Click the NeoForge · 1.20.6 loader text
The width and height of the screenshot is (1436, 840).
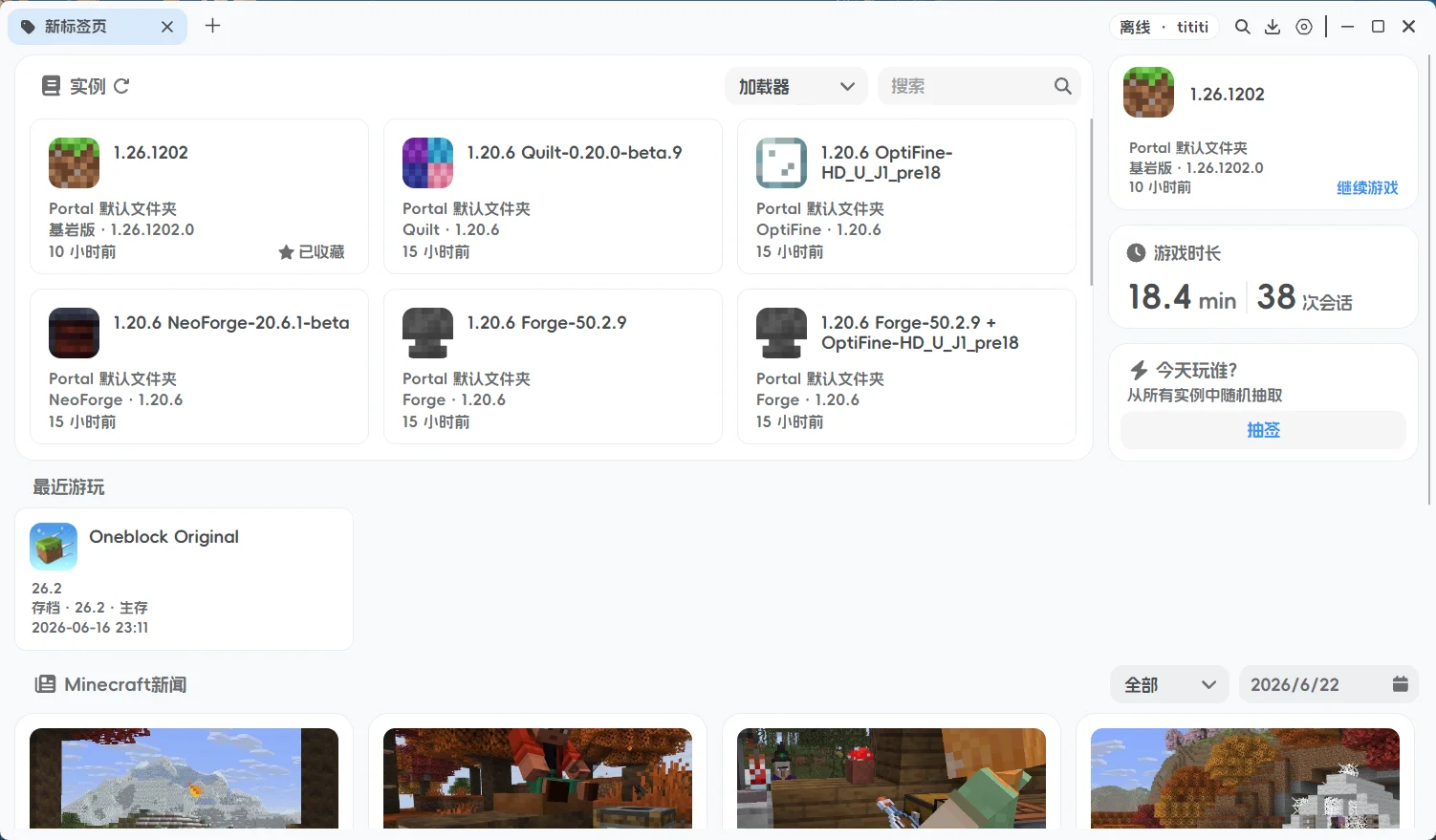(116, 400)
